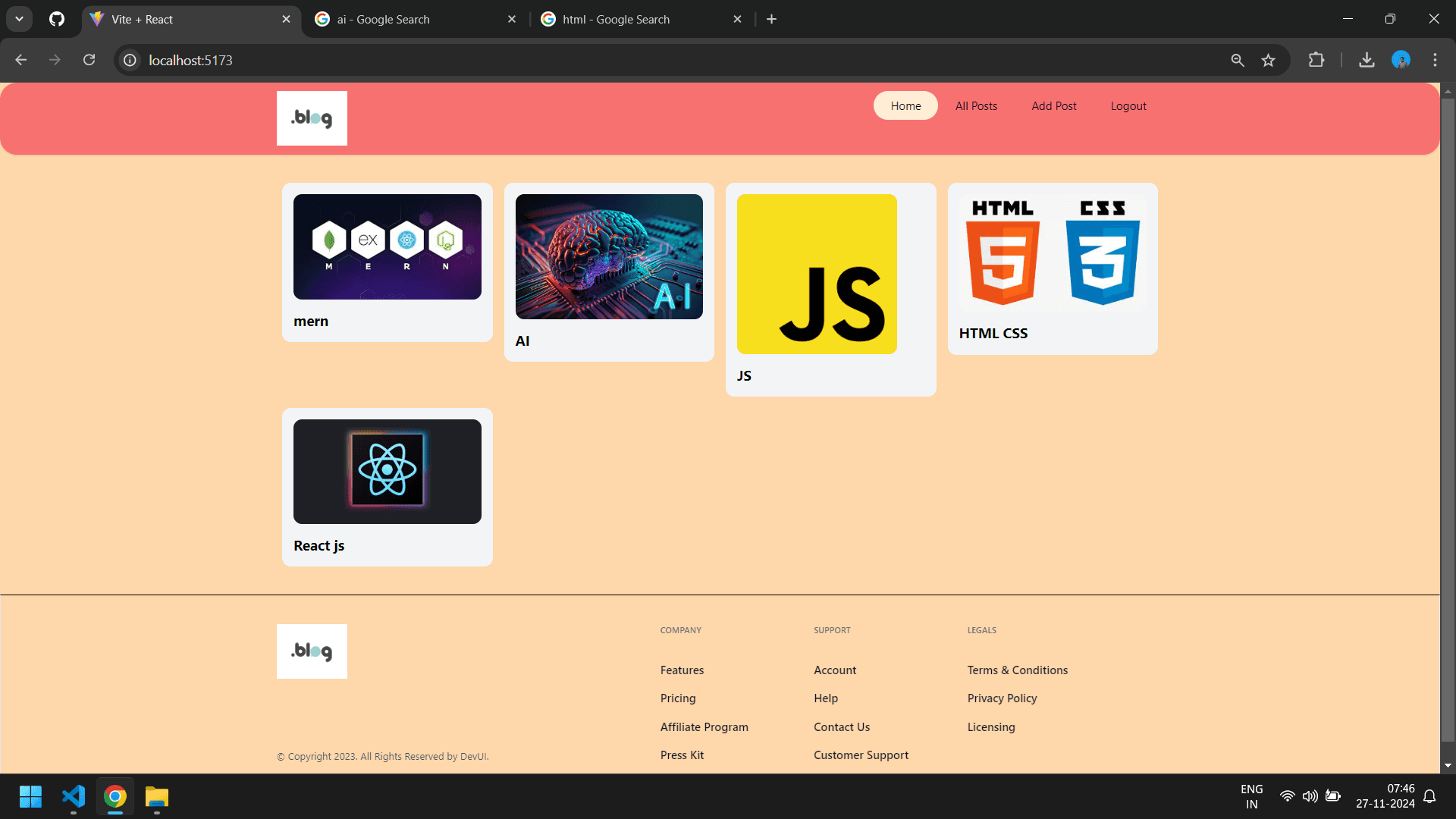The width and height of the screenshot is (1456, 819).
Task: Open the ENG IN language indicator
Action: coord(1252,796)
